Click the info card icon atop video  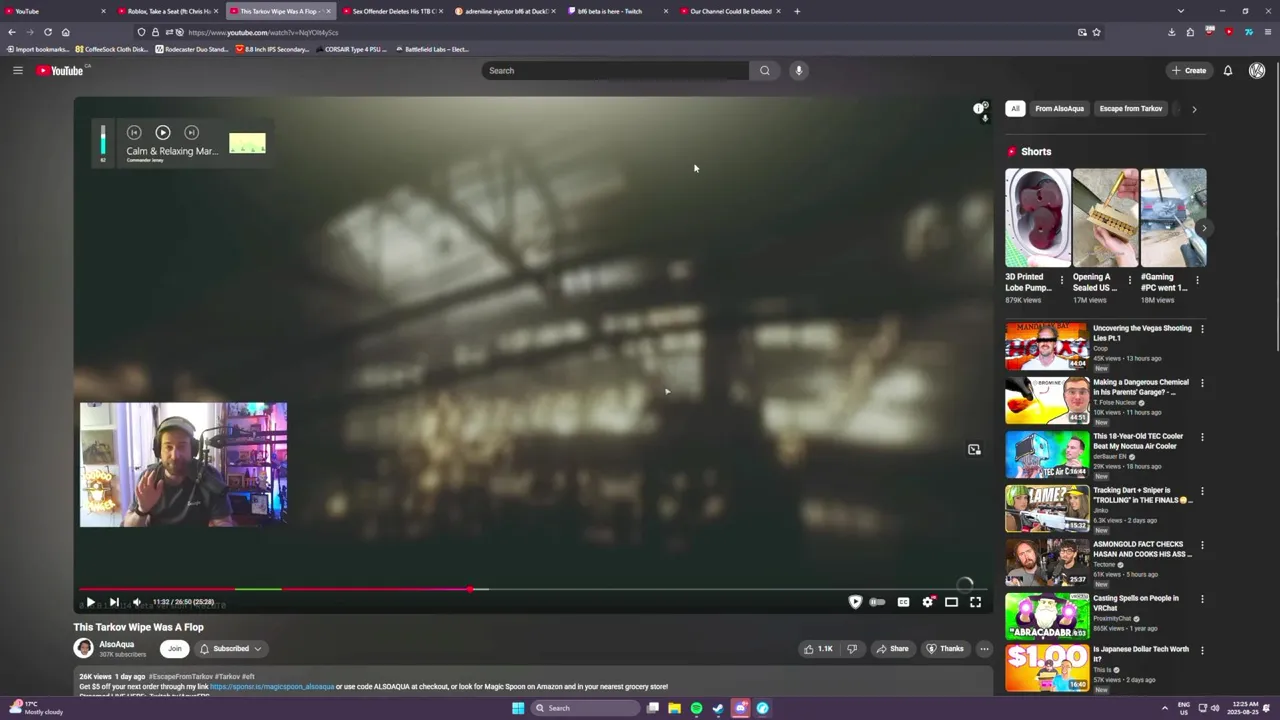coord(980,108)
